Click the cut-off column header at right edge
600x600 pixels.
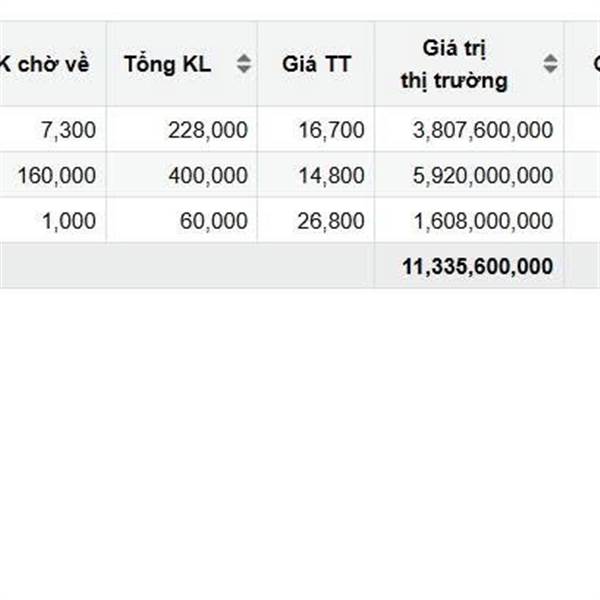590,64
